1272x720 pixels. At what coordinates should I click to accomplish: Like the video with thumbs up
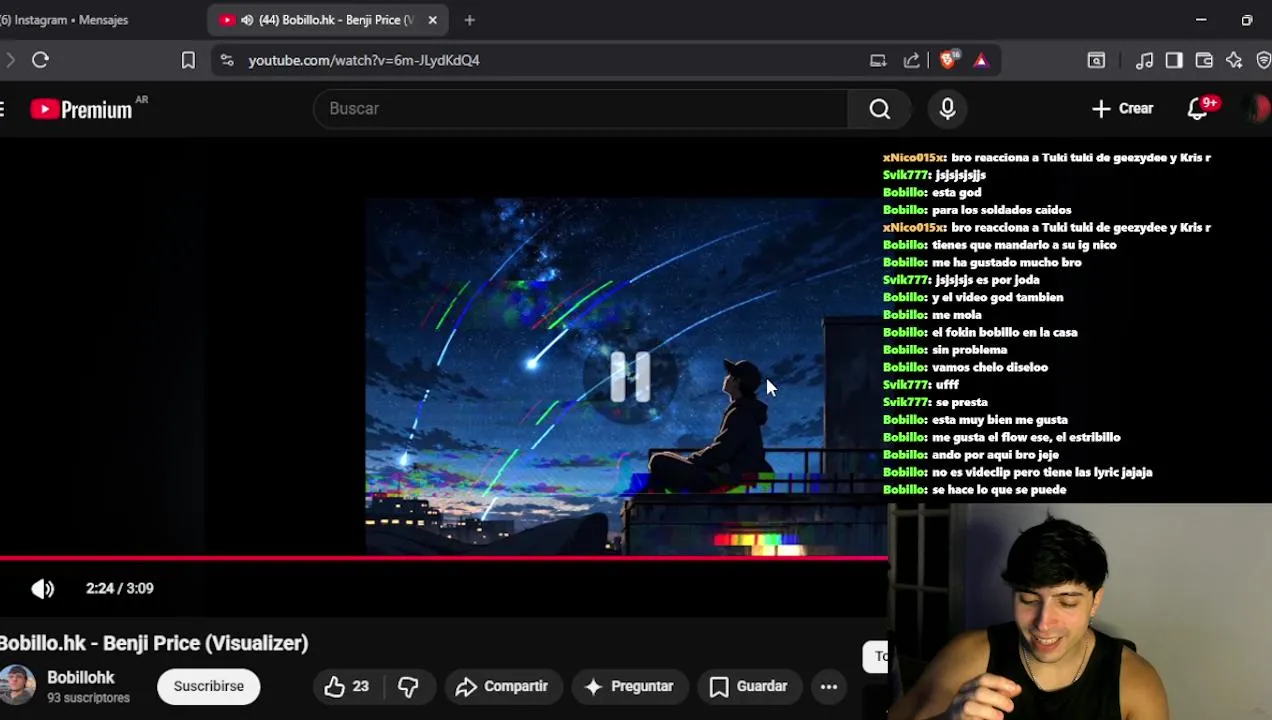coord(346,686)
